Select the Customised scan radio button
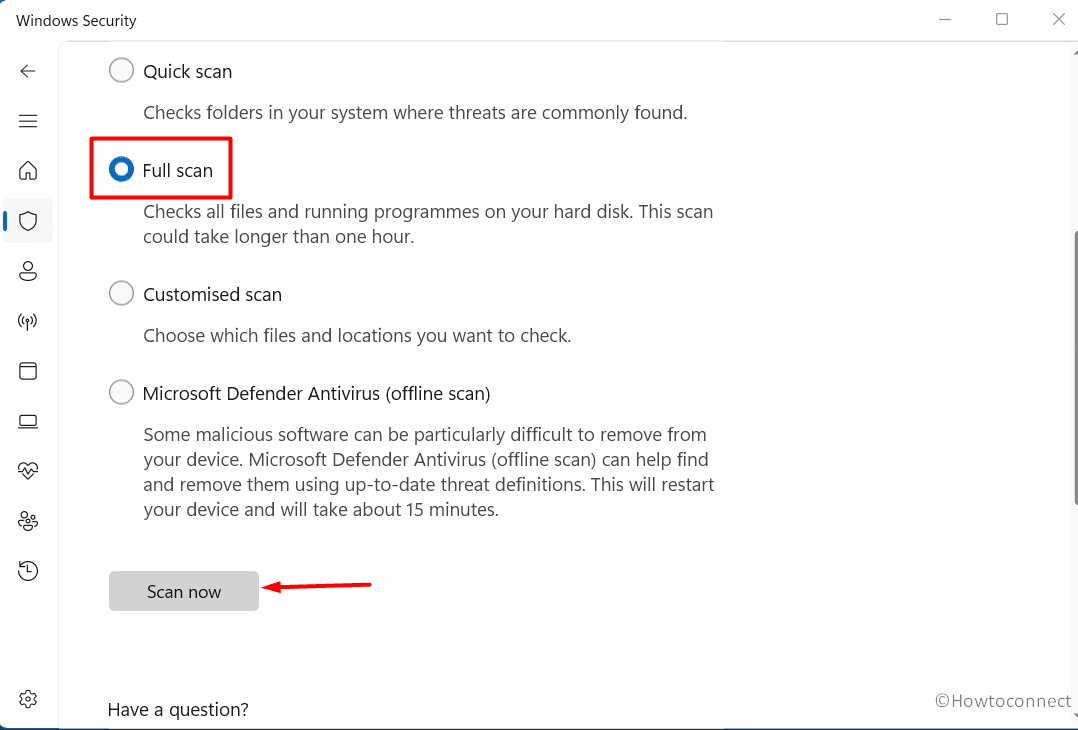The height and width of the screenshot is (730, 1078). (x=121, y=294)
